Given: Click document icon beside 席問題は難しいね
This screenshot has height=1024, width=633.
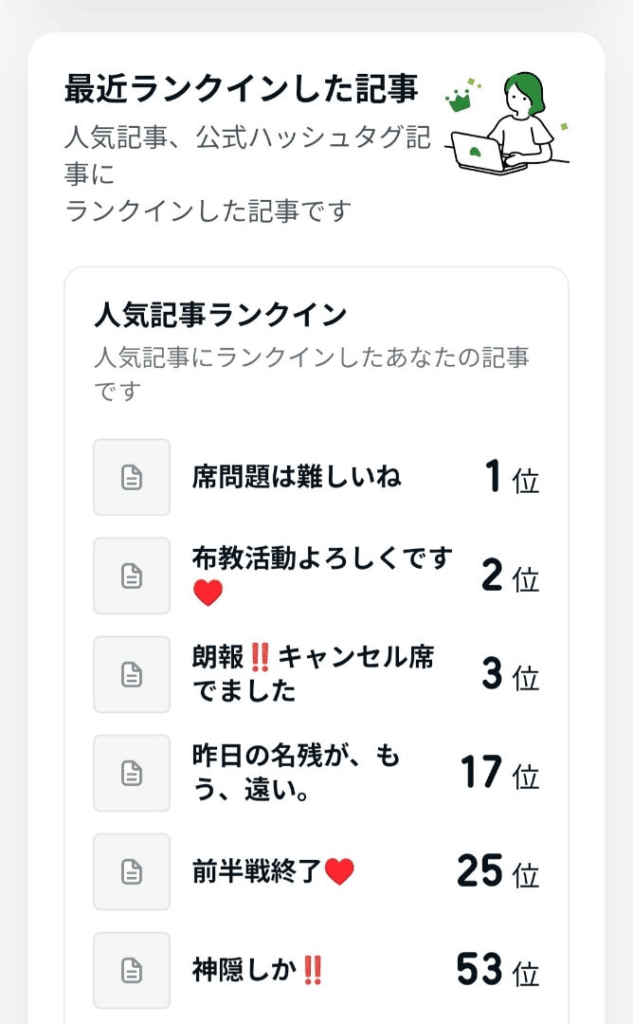Looking at the screenshot, I should click(132, 478).
